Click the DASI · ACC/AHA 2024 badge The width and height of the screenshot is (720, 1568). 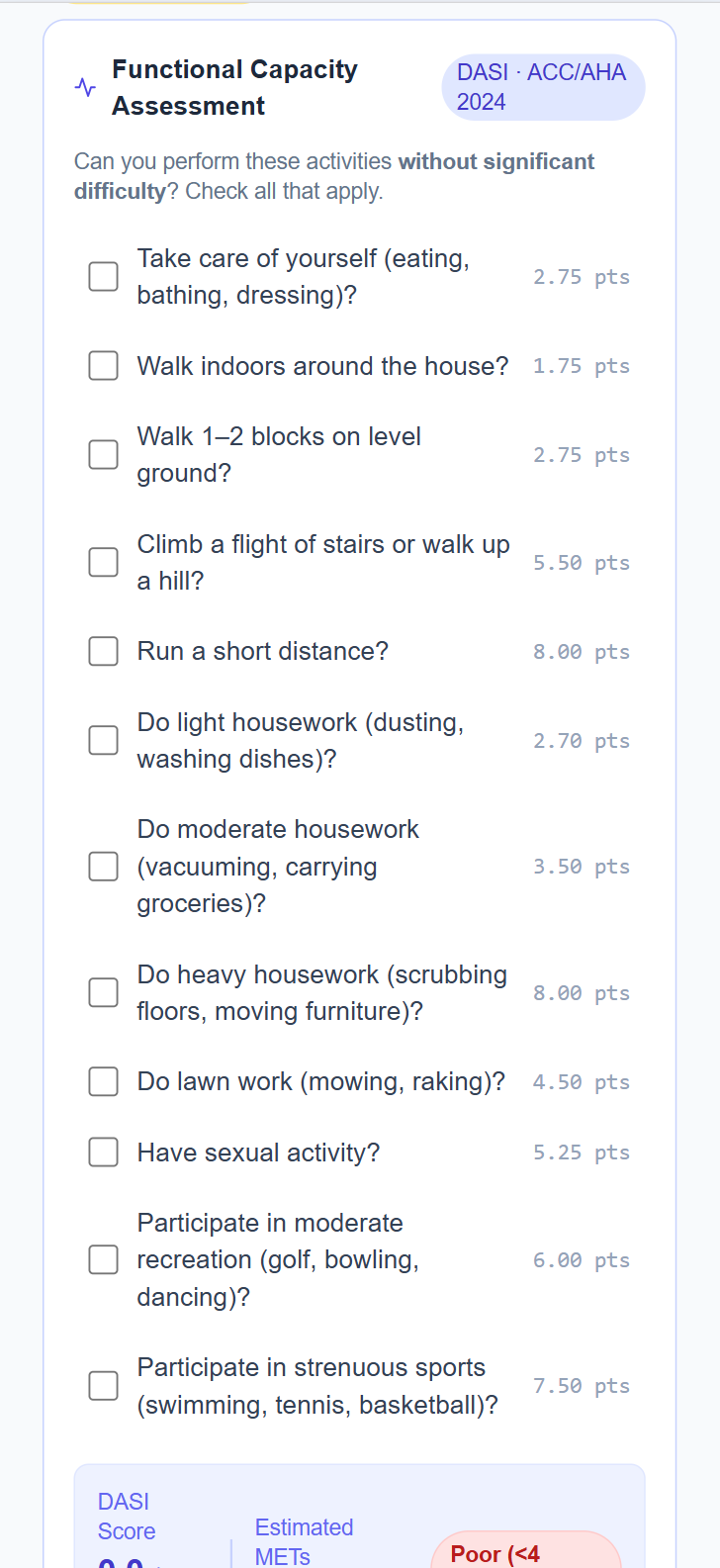point(542,87)
